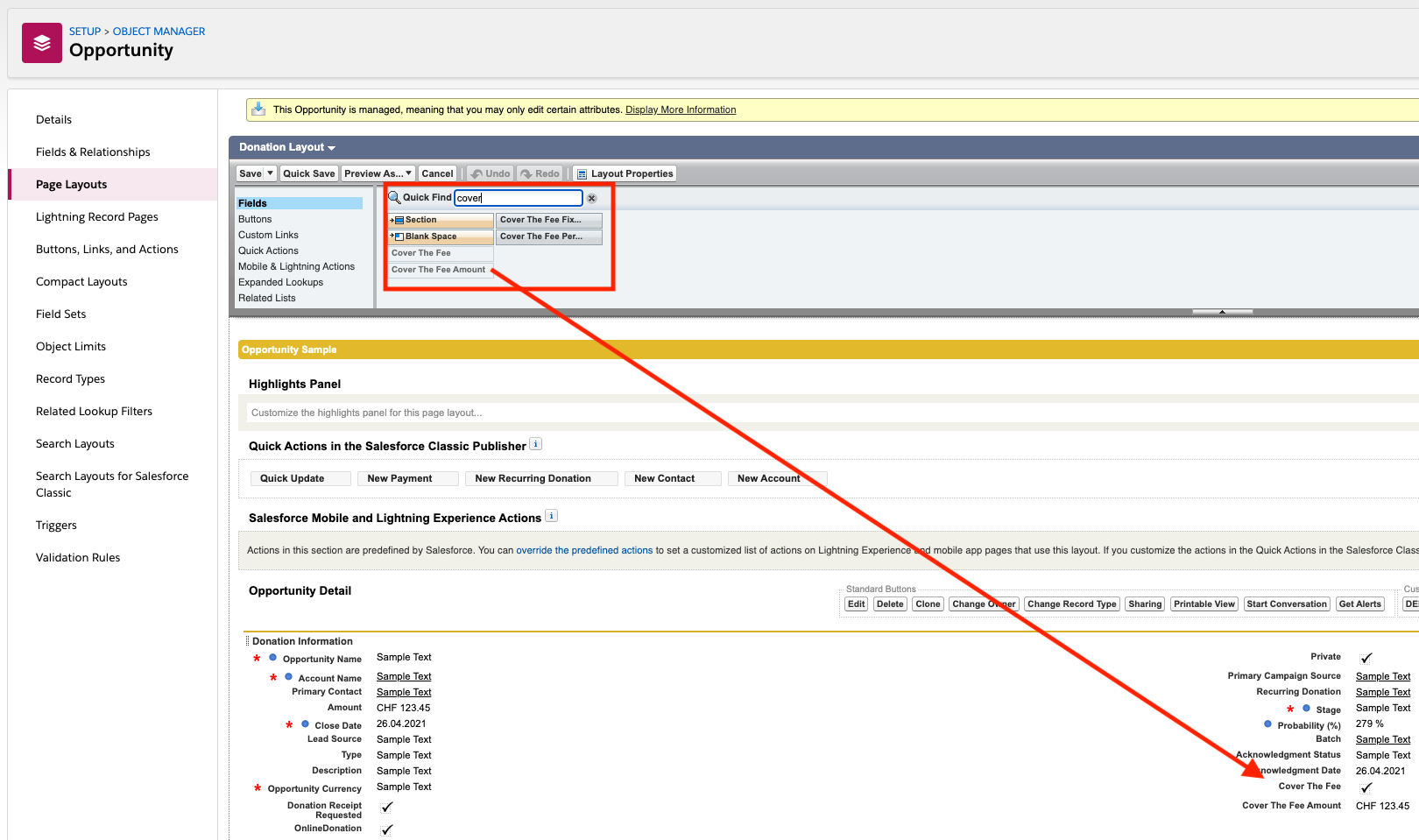Screen dimensions: 1419x840
Task: Click the New Payment action
Action: click(x=408, y=478)
